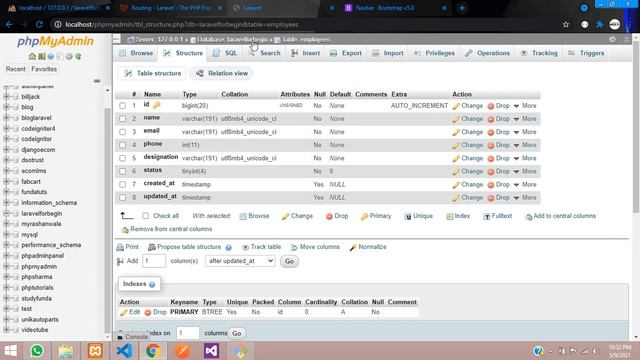Switch to the Browse tab
640x360 pixels.
136,53
